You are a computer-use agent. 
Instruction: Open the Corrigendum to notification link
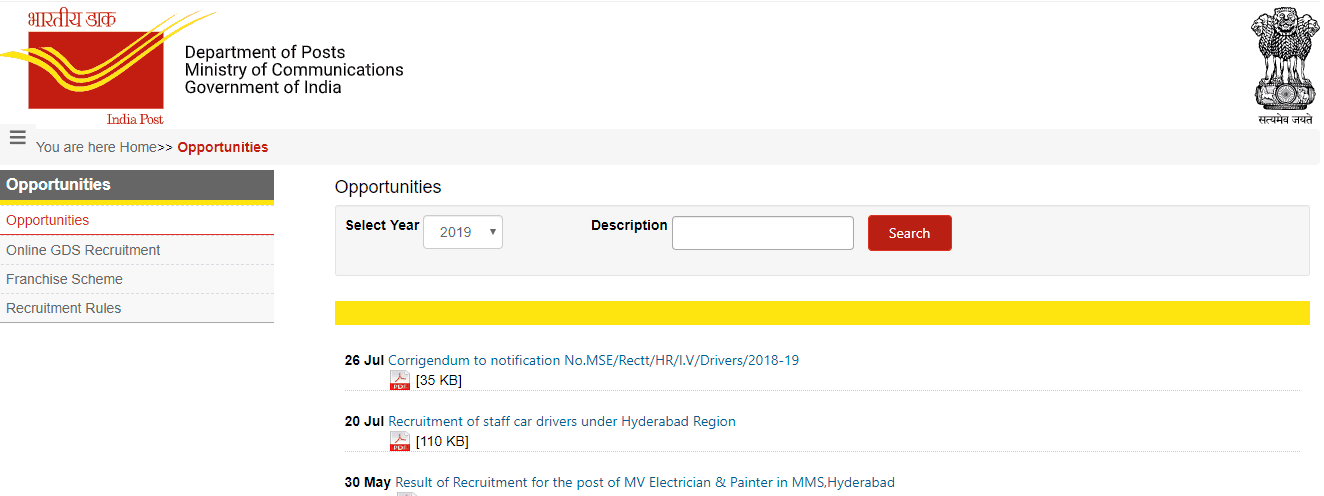[593, 360]
